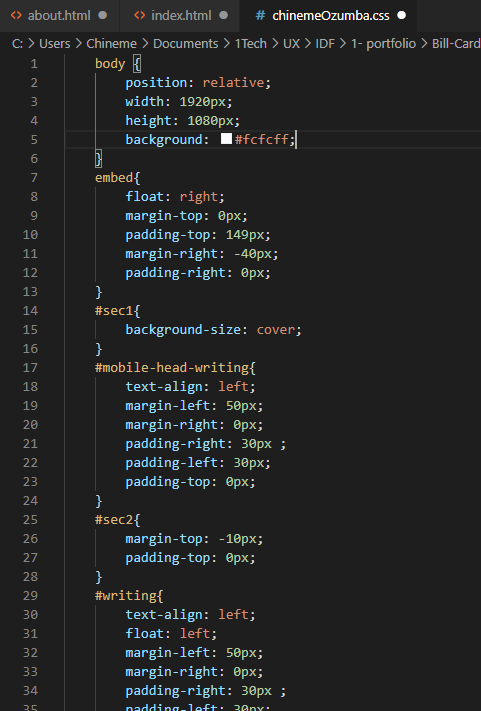
Task: Click line number 17 in the gutter
Action: coord(30,368)
